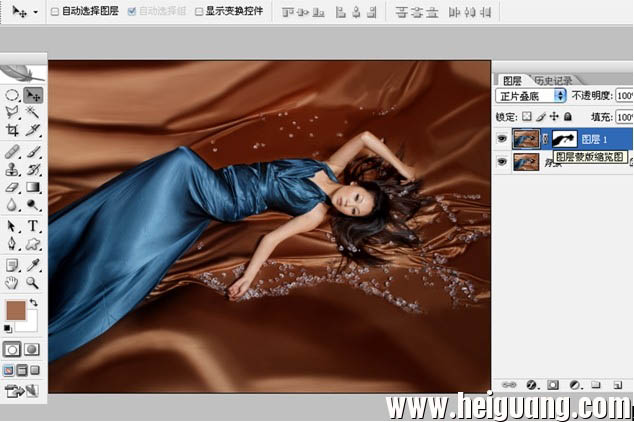634x422 pixels.
Task: Choose Standard Screen mode
Action: [x=8, y=370]
